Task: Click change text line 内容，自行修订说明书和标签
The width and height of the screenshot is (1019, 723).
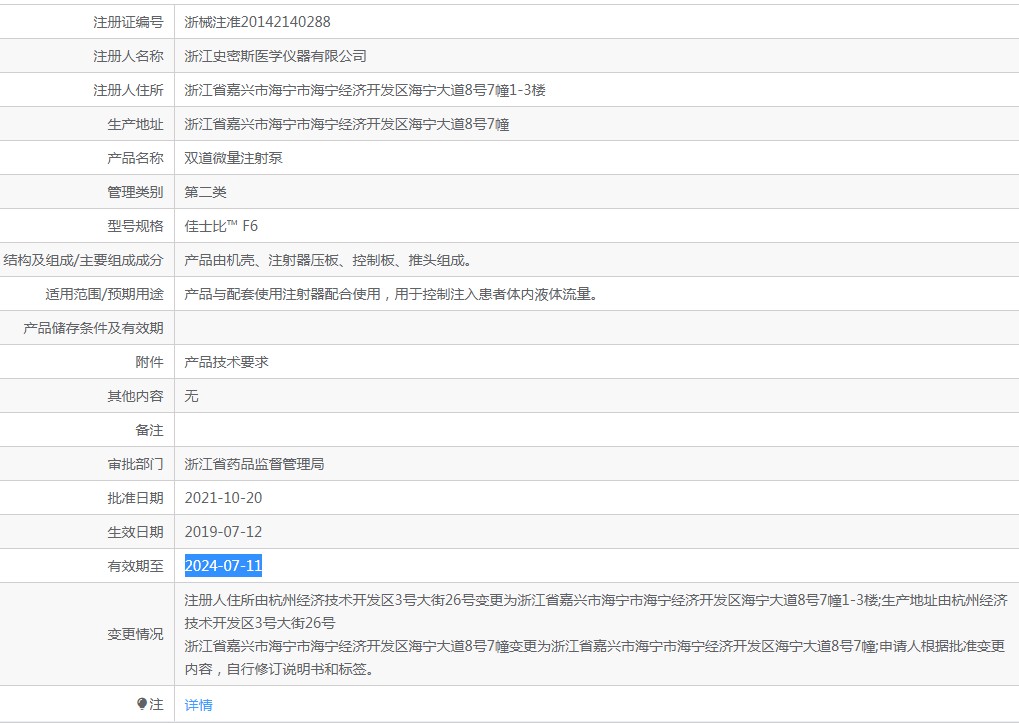Action: 281,669
